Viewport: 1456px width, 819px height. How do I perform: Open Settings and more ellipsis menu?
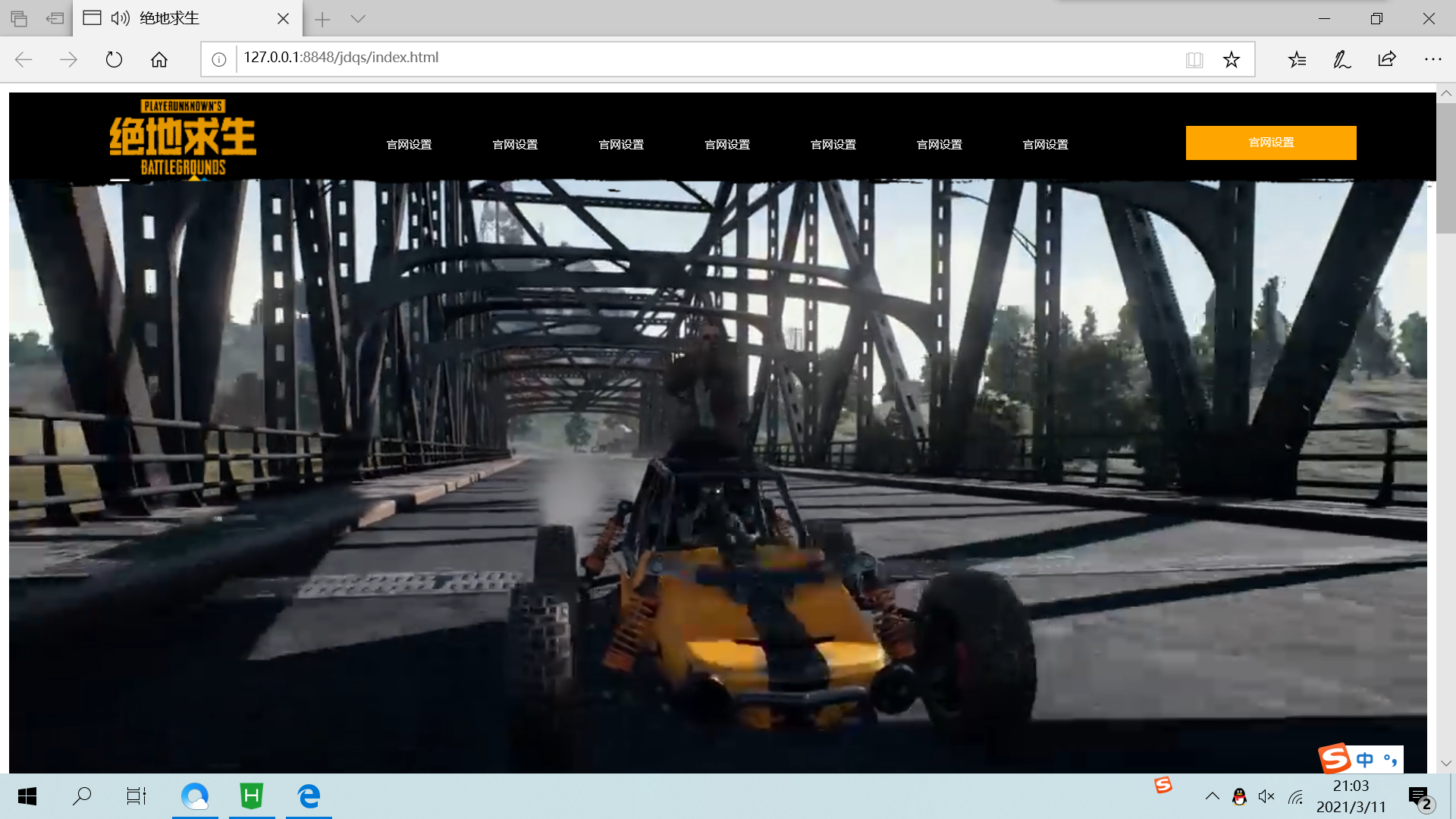coord(1432,59)
